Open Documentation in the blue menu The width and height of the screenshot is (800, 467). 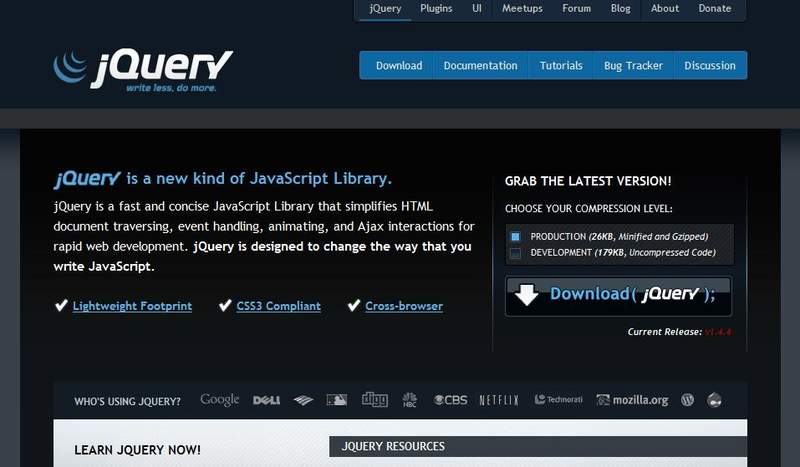[x=481, y=65]
